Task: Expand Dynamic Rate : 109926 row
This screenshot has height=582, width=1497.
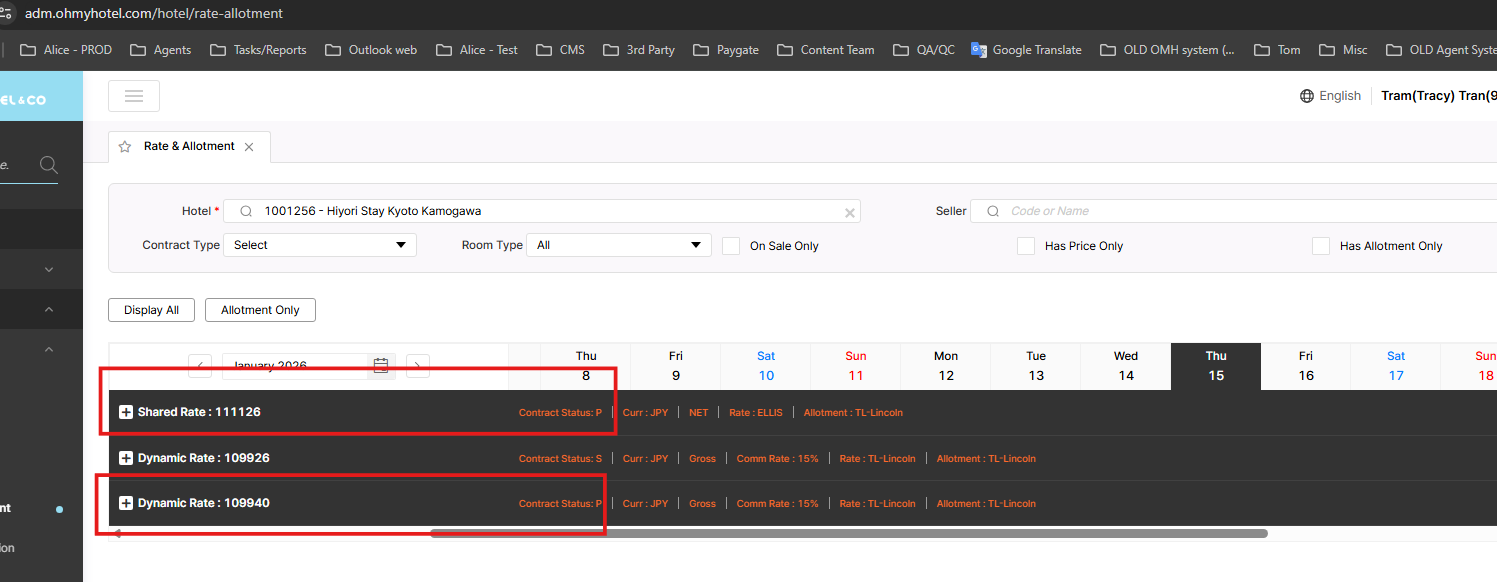Action: click(126, 458)
